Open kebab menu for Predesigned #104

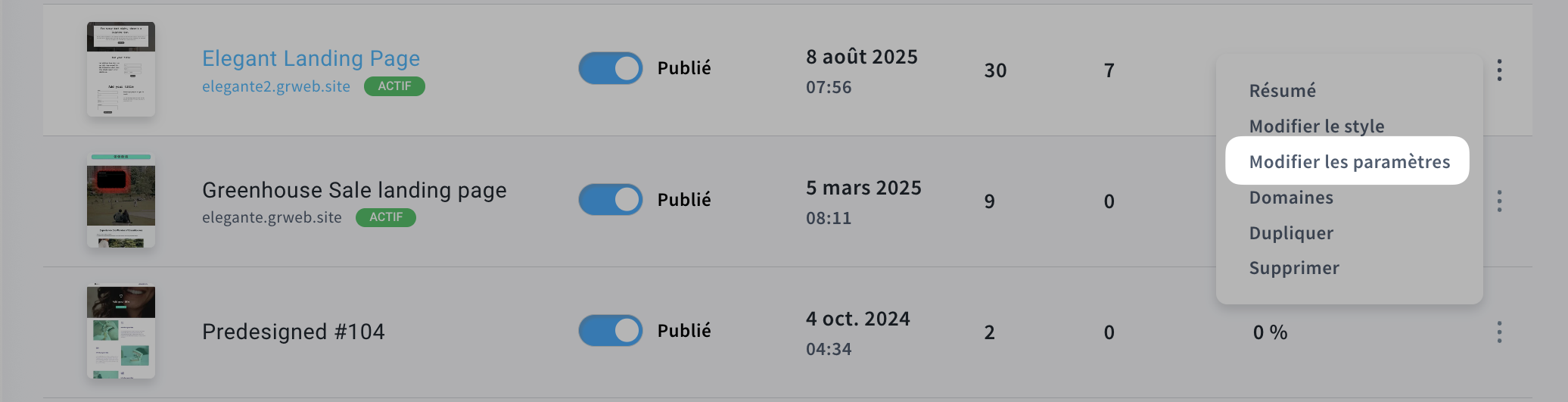tap(1498, 332)
